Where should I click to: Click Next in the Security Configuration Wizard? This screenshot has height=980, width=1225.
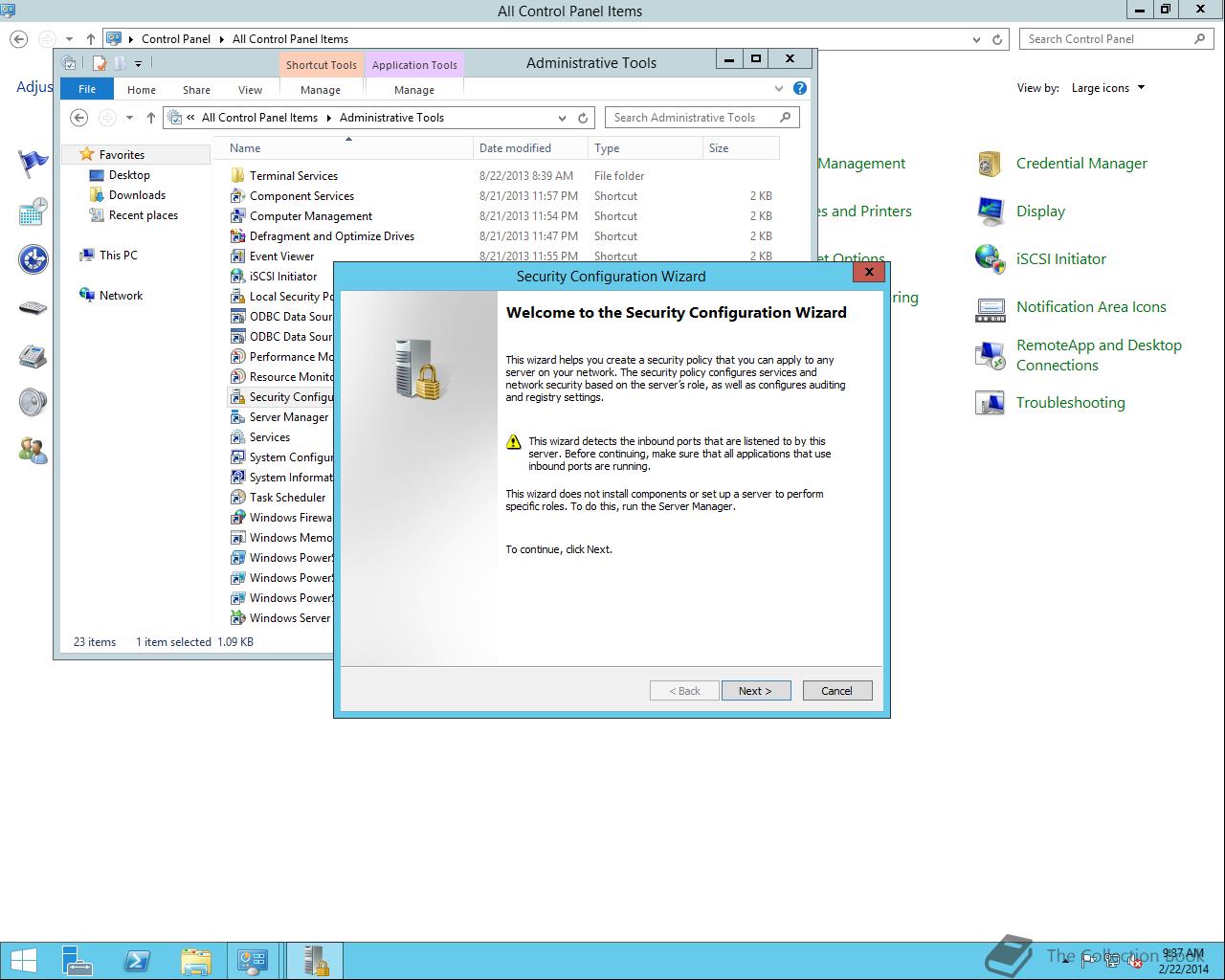(x=755, y=691)
